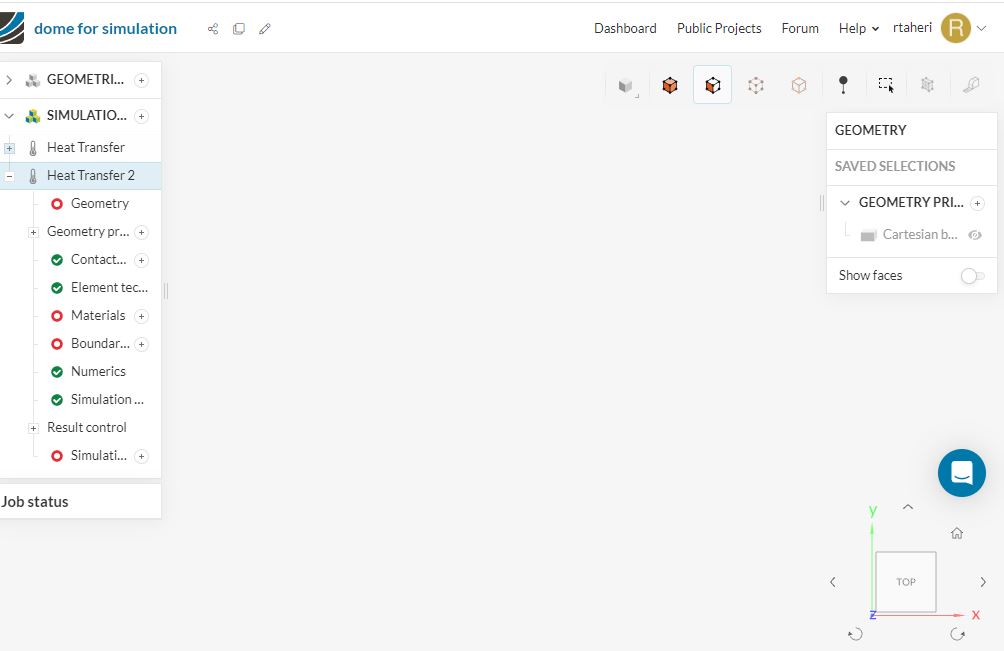Image resolution: width=1004 pixels, height=651 pixels.
Task: Open Element technology setting
Action: click(x=109, y=287)
